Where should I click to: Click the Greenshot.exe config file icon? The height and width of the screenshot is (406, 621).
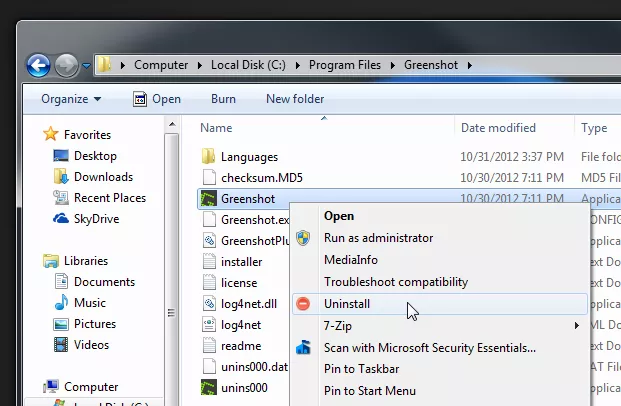[x=209, y=219]
